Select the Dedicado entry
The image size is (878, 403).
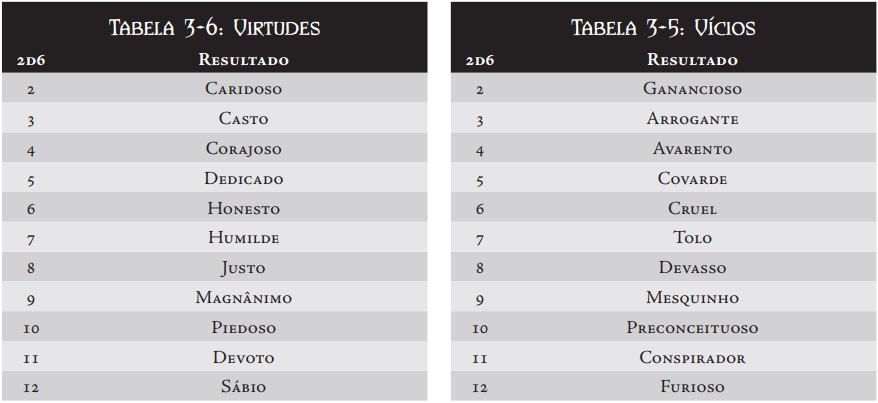[x=244, y=179]
